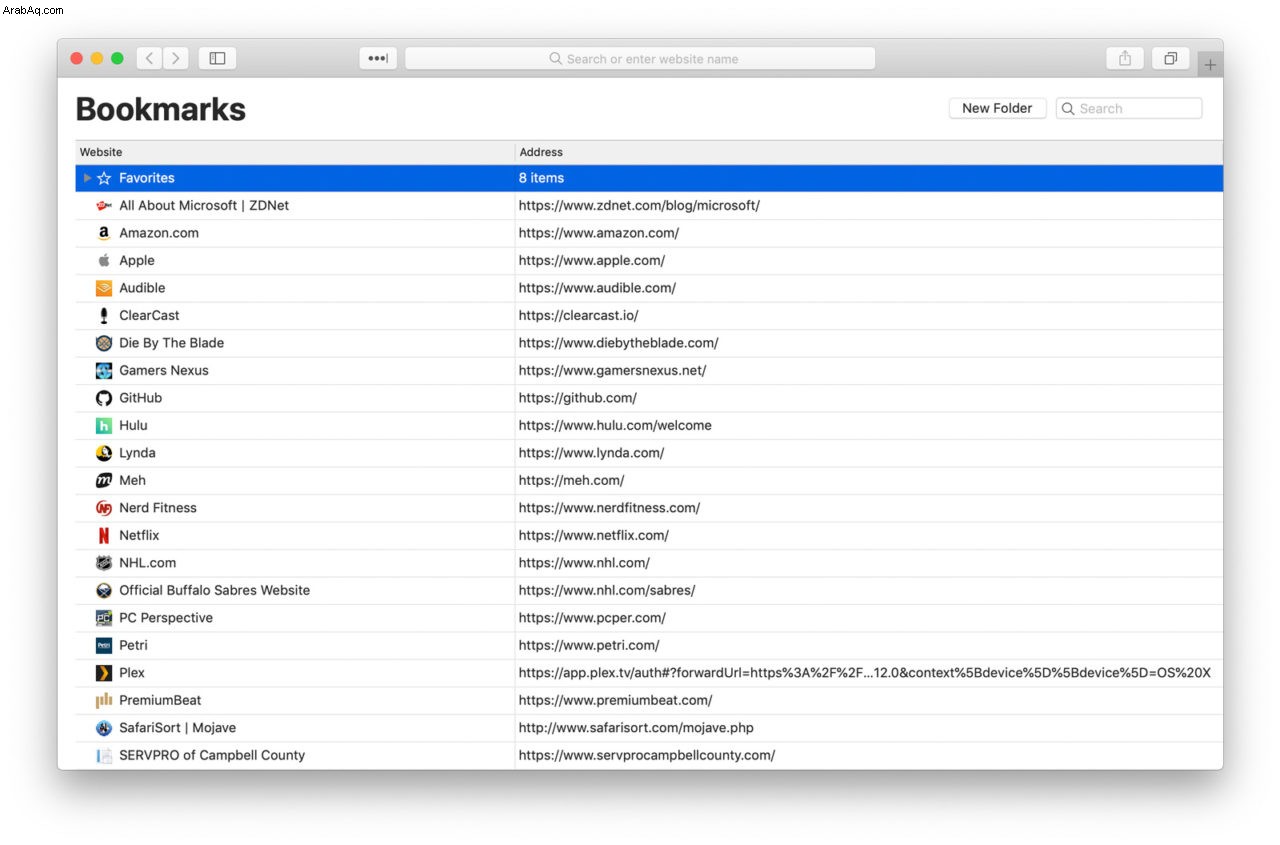
Task: Click the Die By The Blade favicon
Action: 104,343
